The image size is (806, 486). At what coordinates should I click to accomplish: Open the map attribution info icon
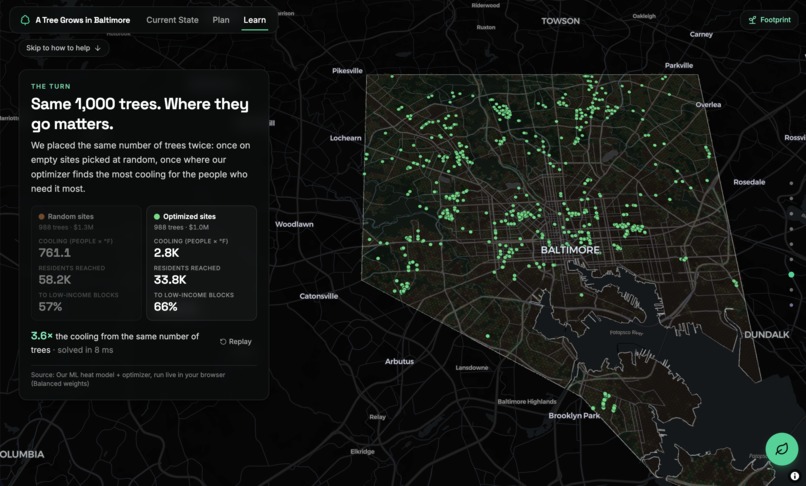coord(795,476)
